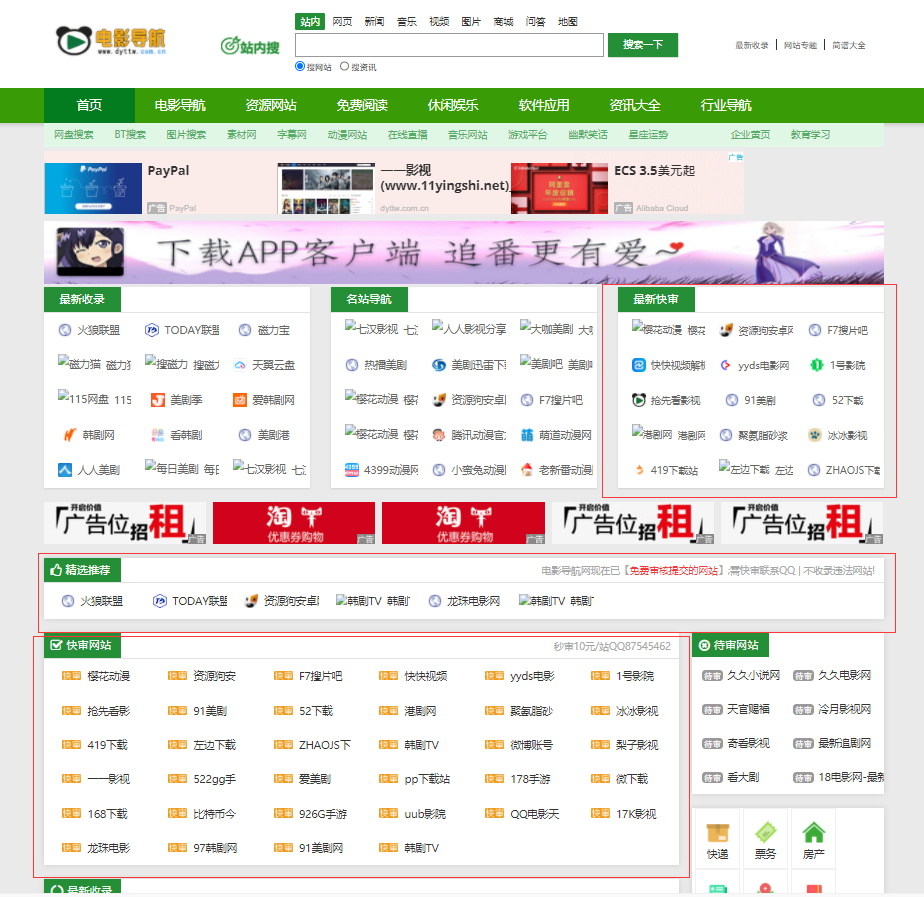Switch to the 网页 search tab
Image resolution: width=924 pixels, height=897 pixels.
tap(342, 22)
